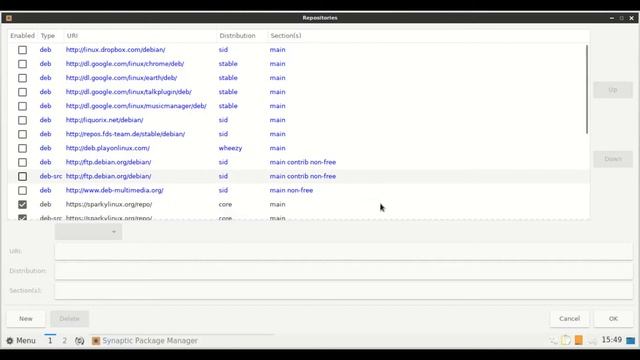Image resolution: width=640 pixels, height=360 pixels.
Task: Click the clipboard tray icon
Action: (566, 340)
